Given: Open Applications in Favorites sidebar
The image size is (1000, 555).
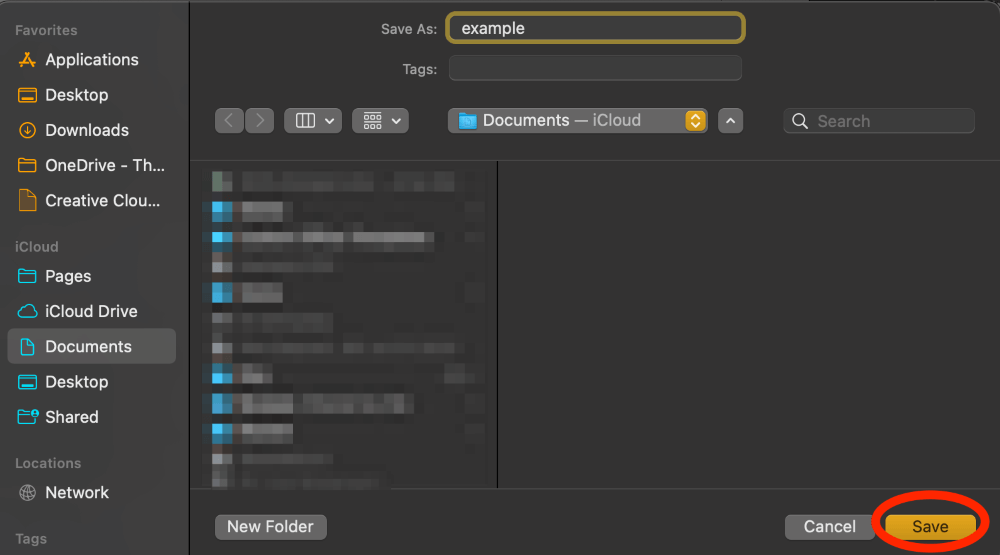Looking at the screenshot, I should click(91, 60).
